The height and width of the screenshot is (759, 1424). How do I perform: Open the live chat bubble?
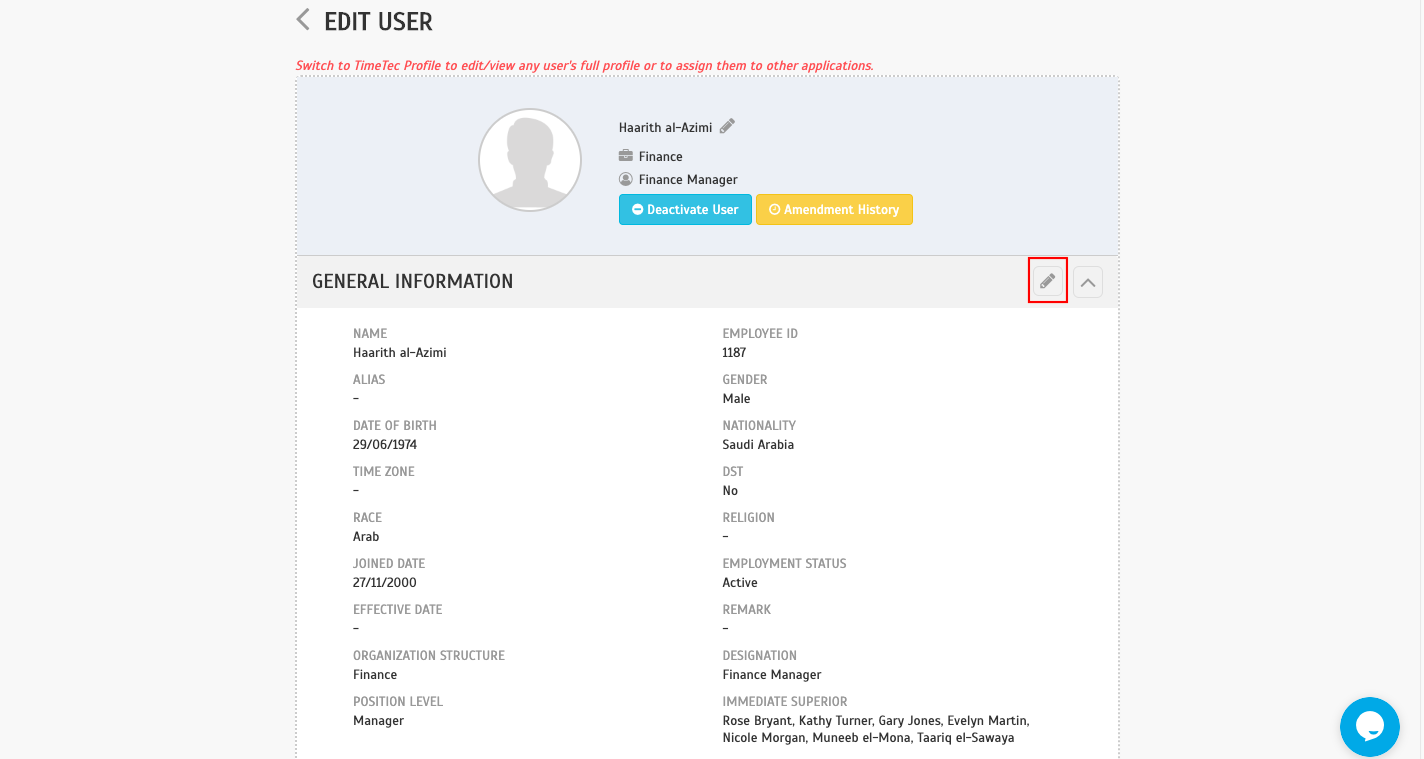click(x=1369, y=727)
